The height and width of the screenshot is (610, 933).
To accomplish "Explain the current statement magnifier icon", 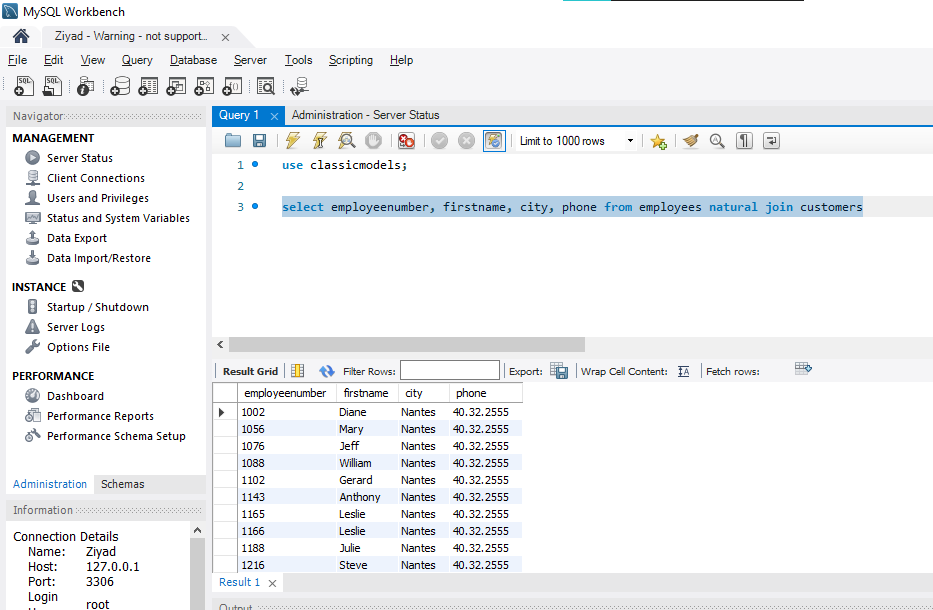I will (346, 141).
